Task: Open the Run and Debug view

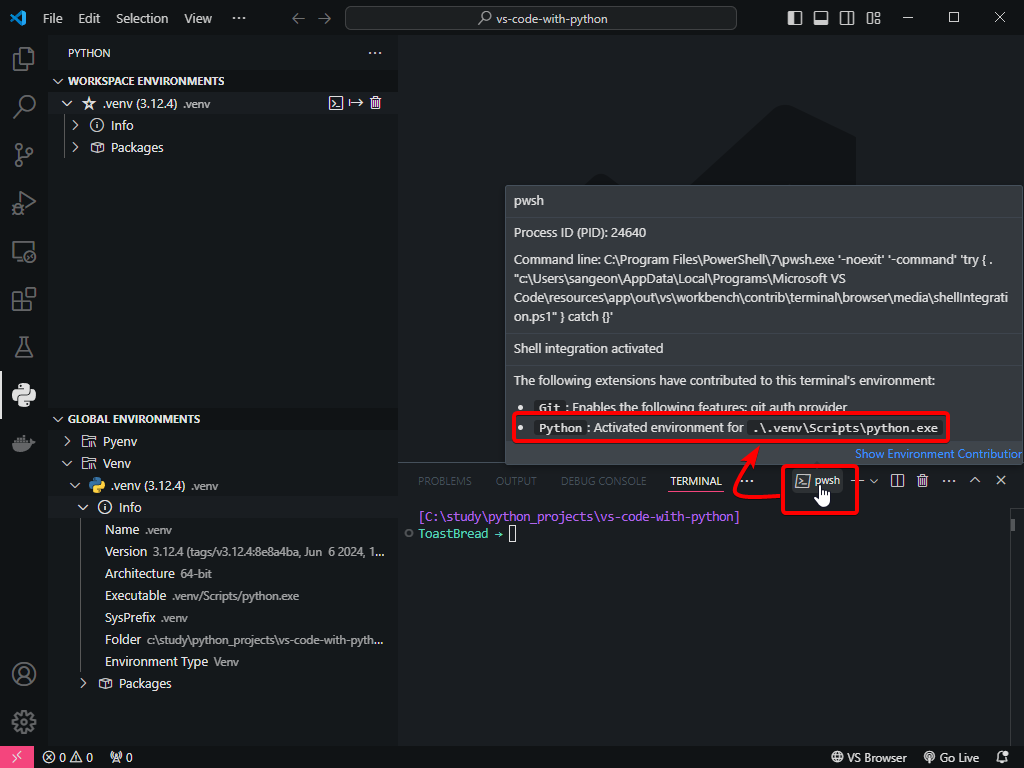Action: 24,203
